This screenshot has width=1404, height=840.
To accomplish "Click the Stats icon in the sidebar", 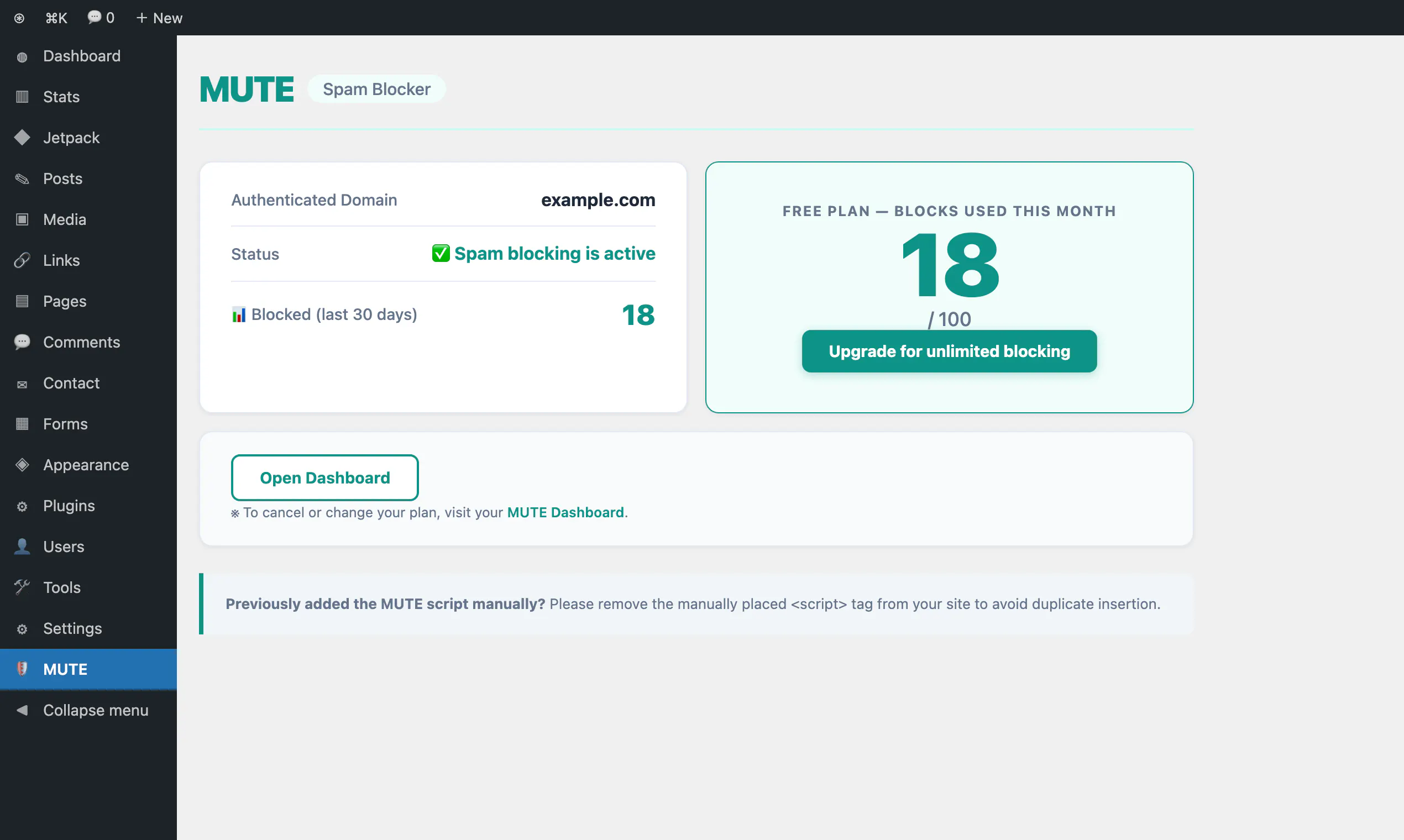I will pos(22,97).
